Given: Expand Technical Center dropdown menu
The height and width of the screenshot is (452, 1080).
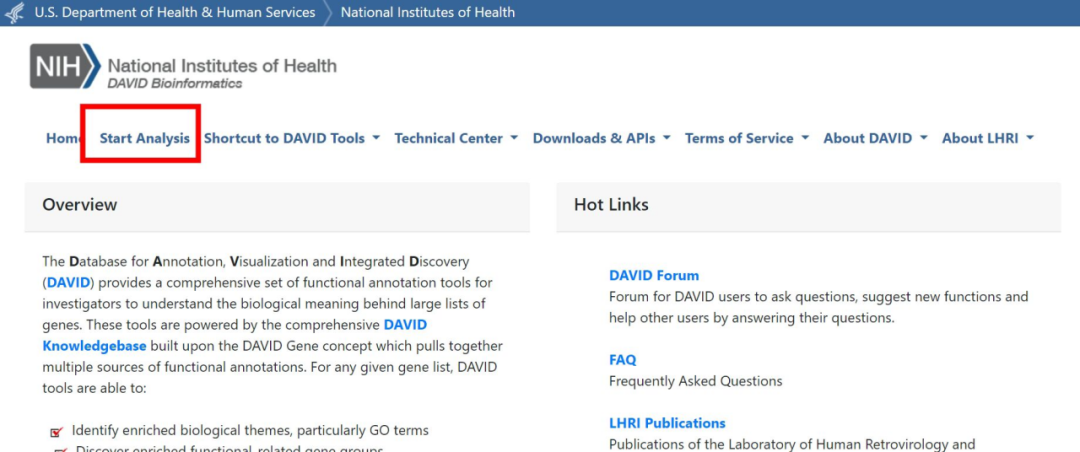Looking at the screenshot, I should coord(456,138).
